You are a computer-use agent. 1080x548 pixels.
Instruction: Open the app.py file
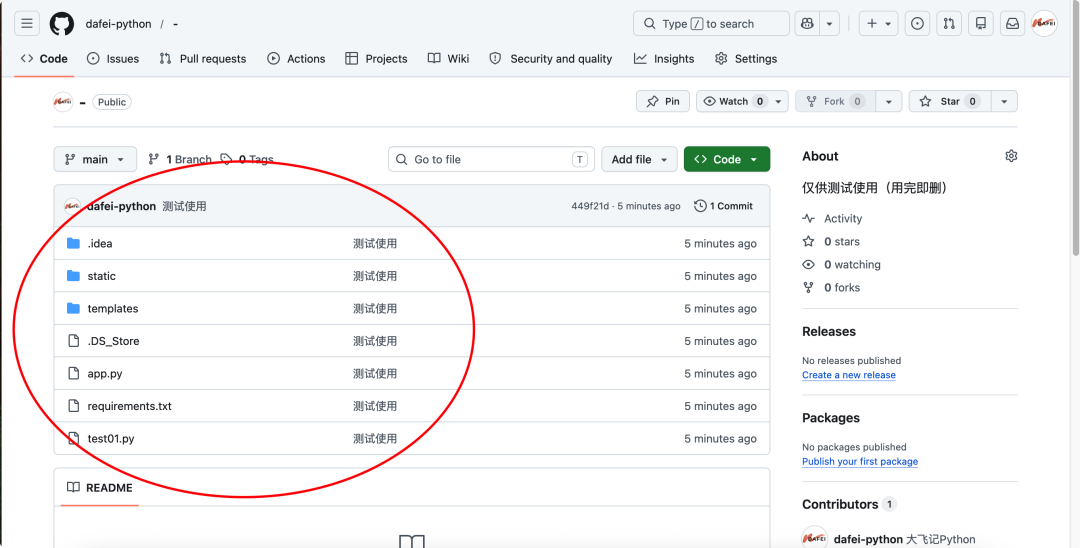coord(105,373)
